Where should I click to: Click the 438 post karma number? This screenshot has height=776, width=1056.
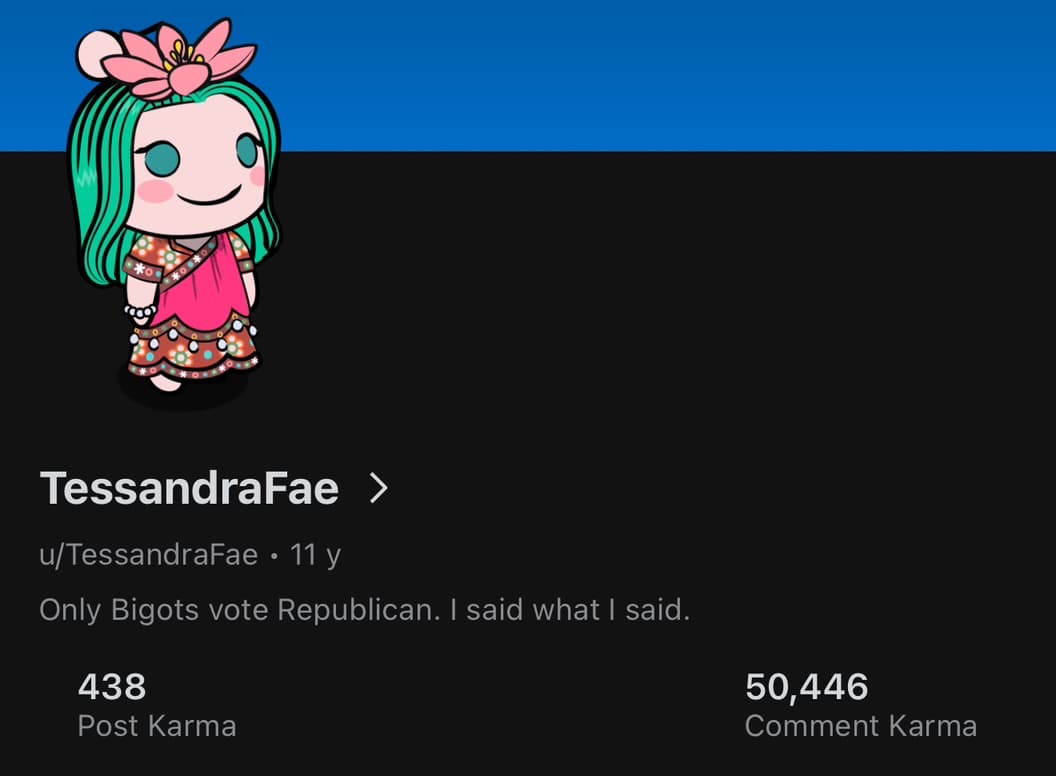click(112, 686)
